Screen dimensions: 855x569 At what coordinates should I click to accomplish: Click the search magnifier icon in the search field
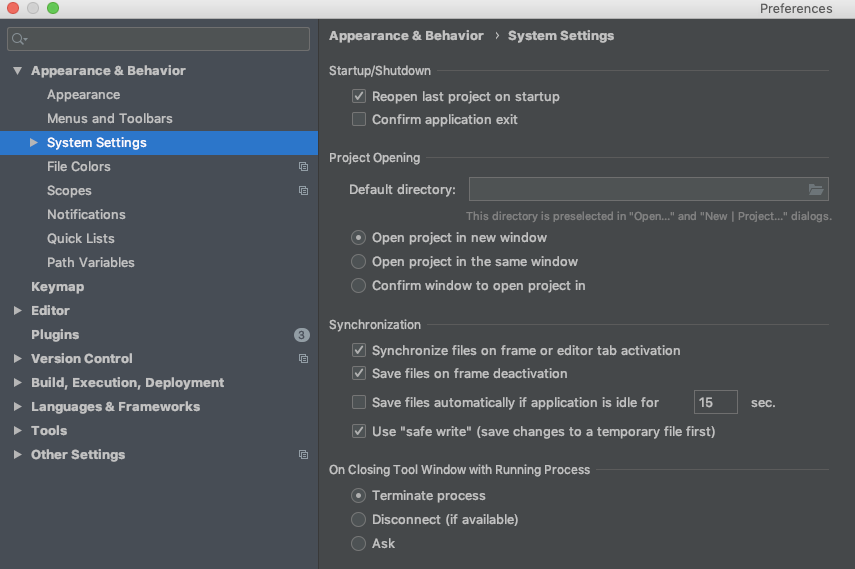(x=19, y=39)
